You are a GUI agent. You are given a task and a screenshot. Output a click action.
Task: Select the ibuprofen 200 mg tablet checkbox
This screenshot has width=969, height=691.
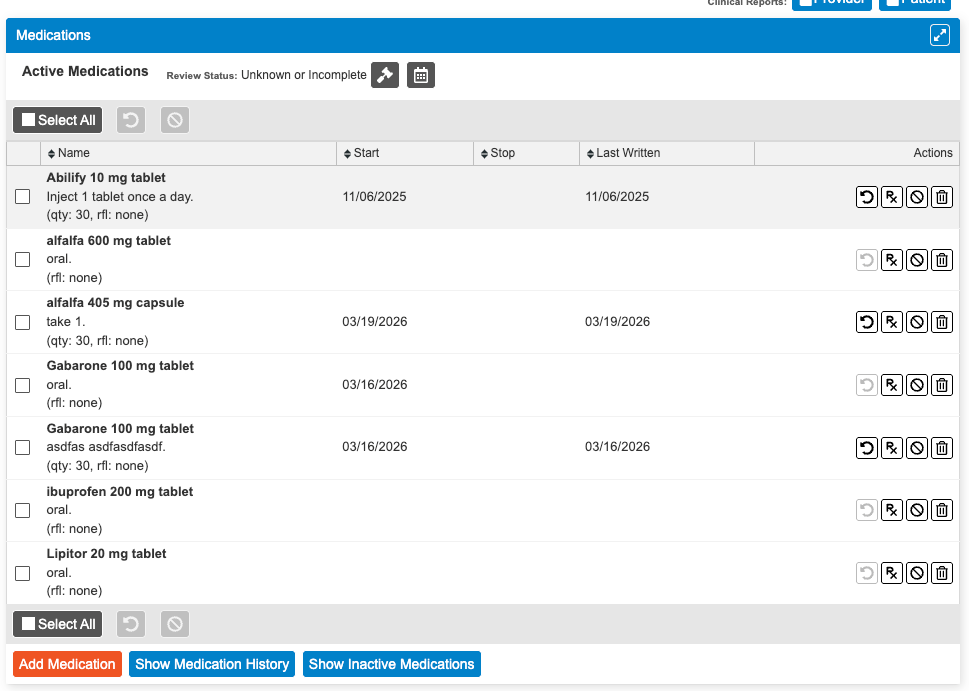pos(23,510)
